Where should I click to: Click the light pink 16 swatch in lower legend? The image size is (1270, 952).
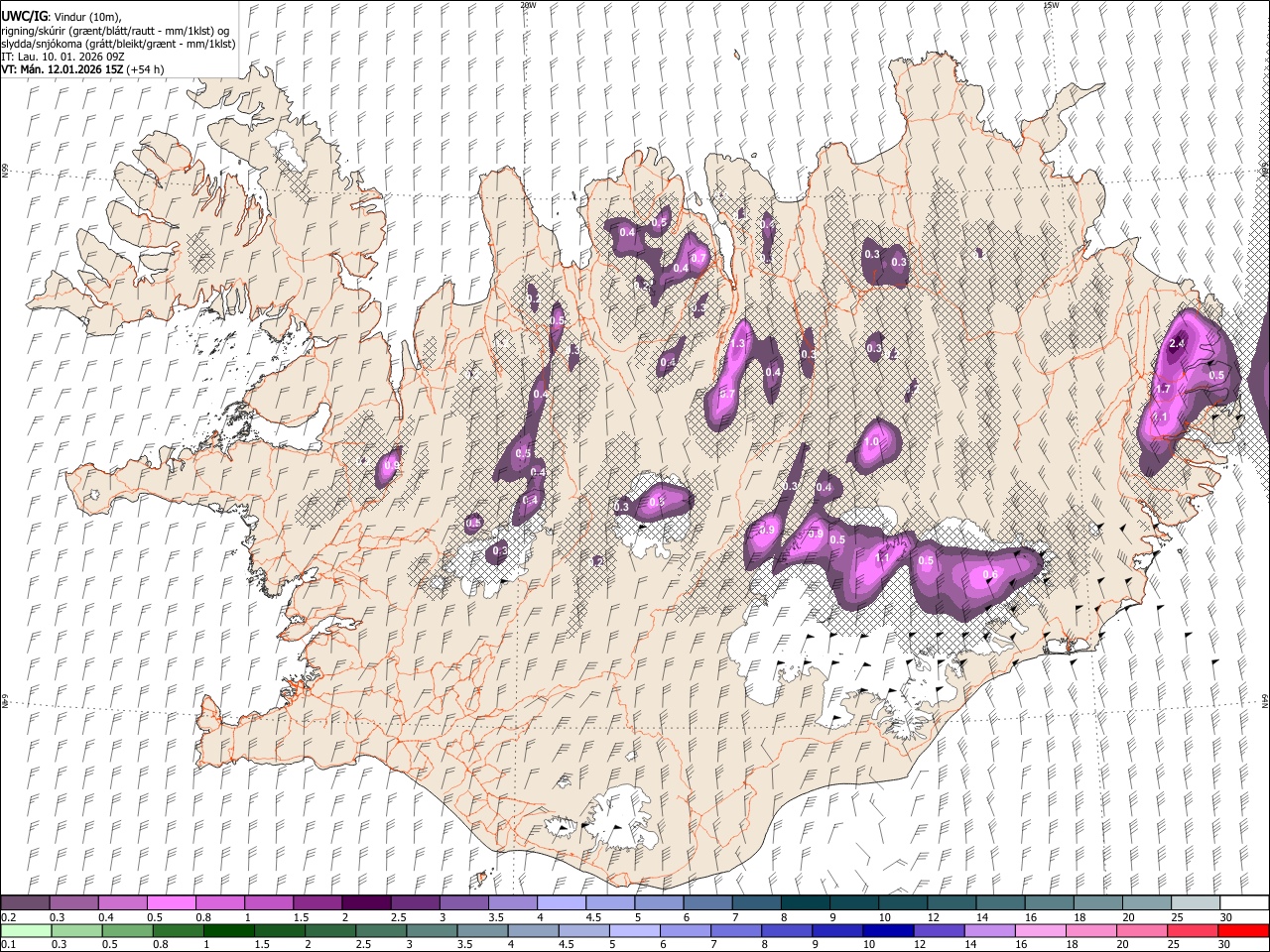click(x=1042, y=930)
